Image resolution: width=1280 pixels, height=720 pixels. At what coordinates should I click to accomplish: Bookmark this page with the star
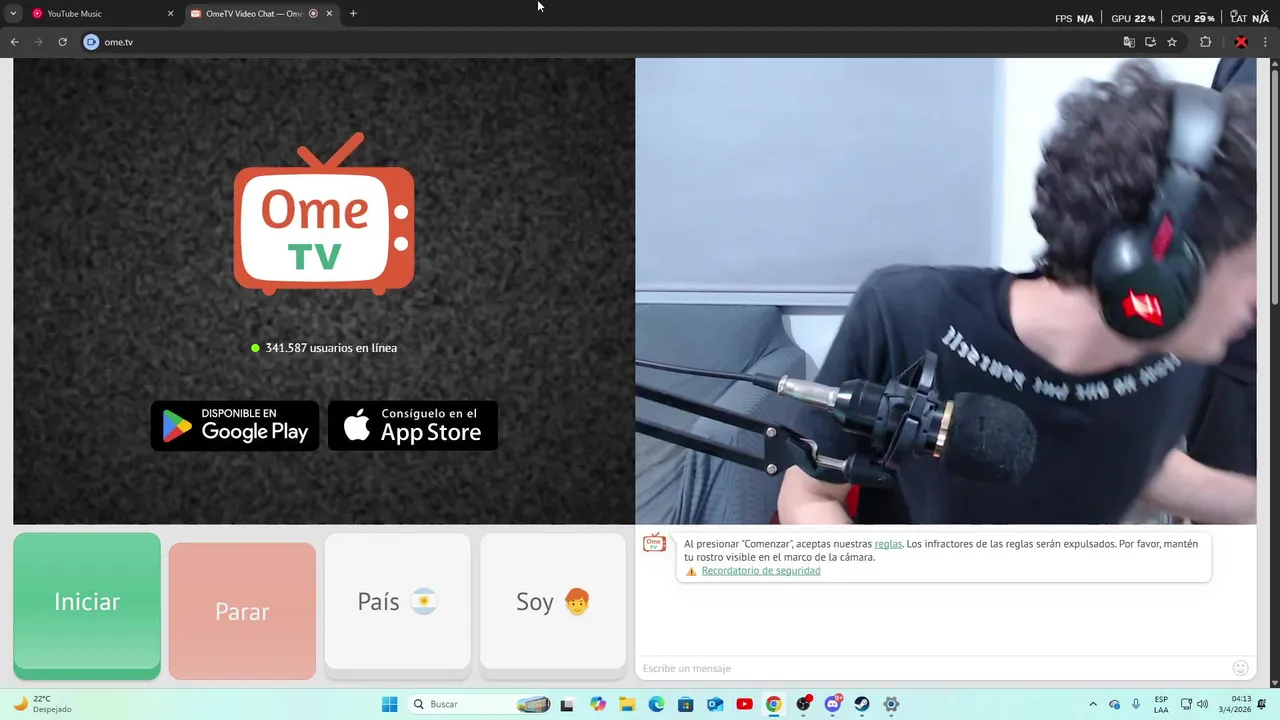[1172, 42]
